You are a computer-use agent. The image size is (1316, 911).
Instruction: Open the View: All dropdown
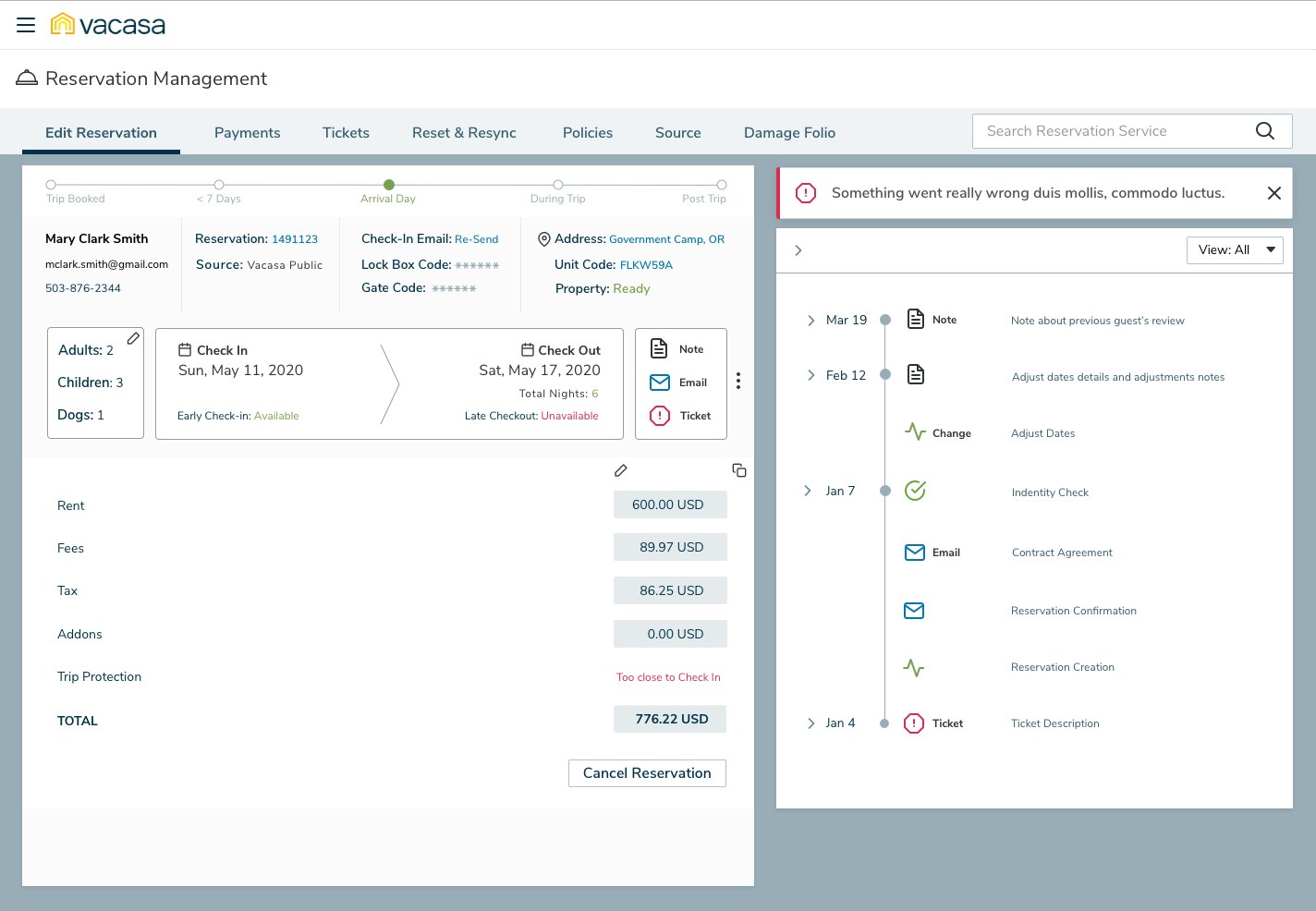pyautogui.click(x=1235, y=250)
